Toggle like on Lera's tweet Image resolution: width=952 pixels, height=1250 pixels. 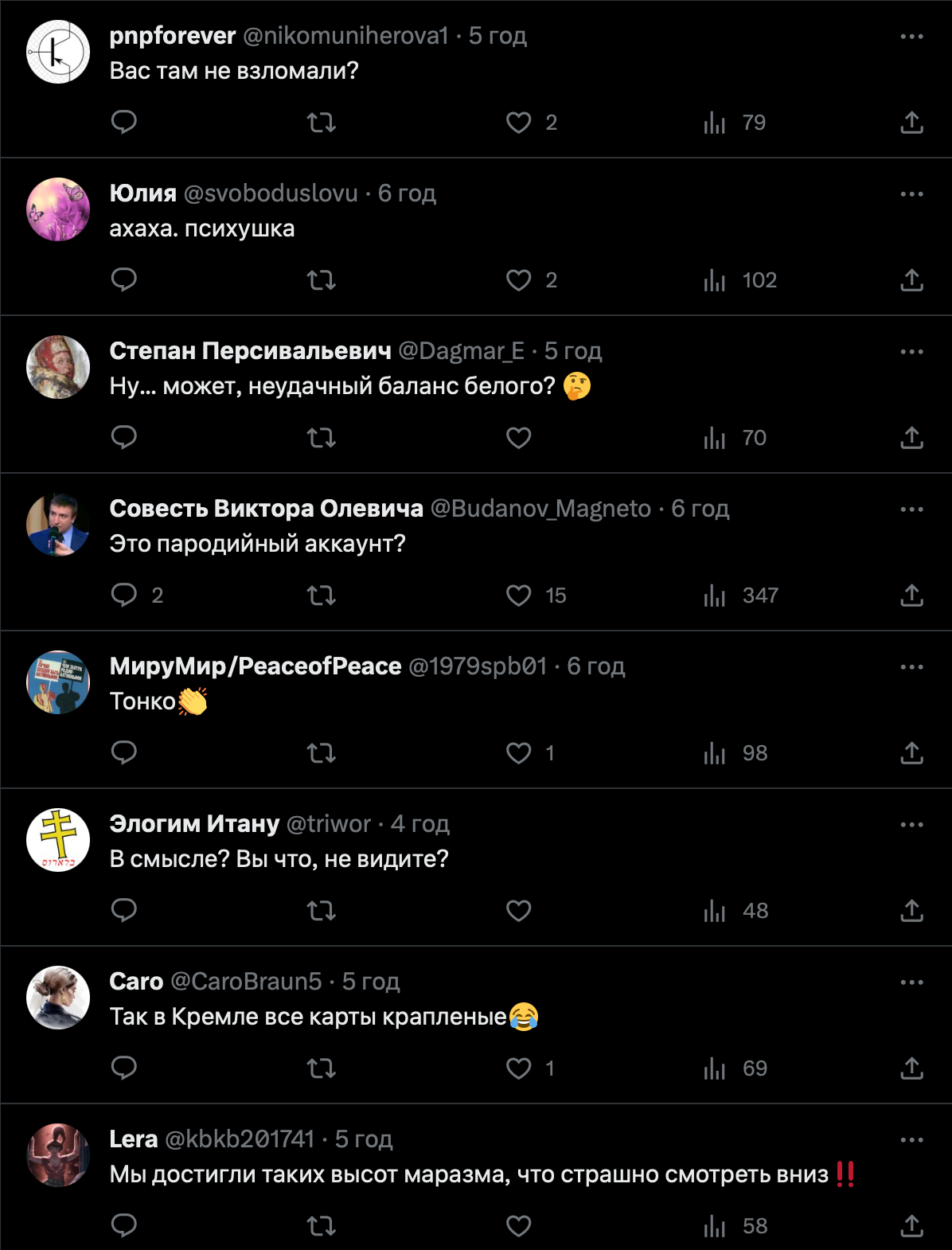coord(519,1226)
